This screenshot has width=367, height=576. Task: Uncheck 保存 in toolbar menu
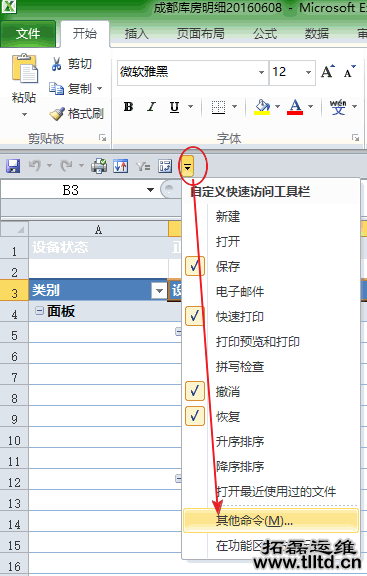click(270, 266)
